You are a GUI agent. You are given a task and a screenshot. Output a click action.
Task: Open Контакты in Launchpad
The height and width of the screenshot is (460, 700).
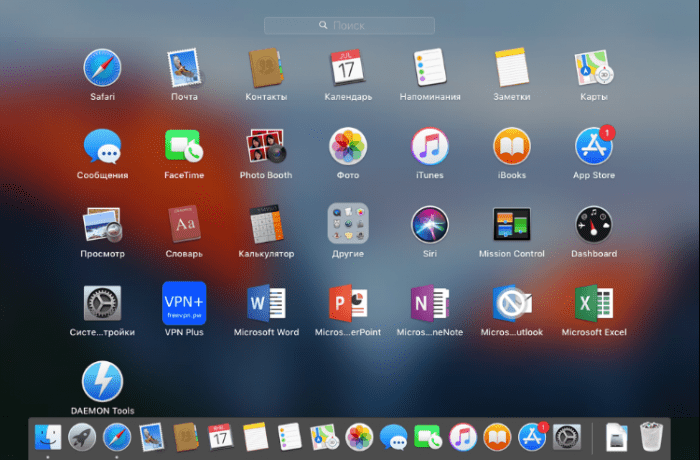tap(266, 68)
